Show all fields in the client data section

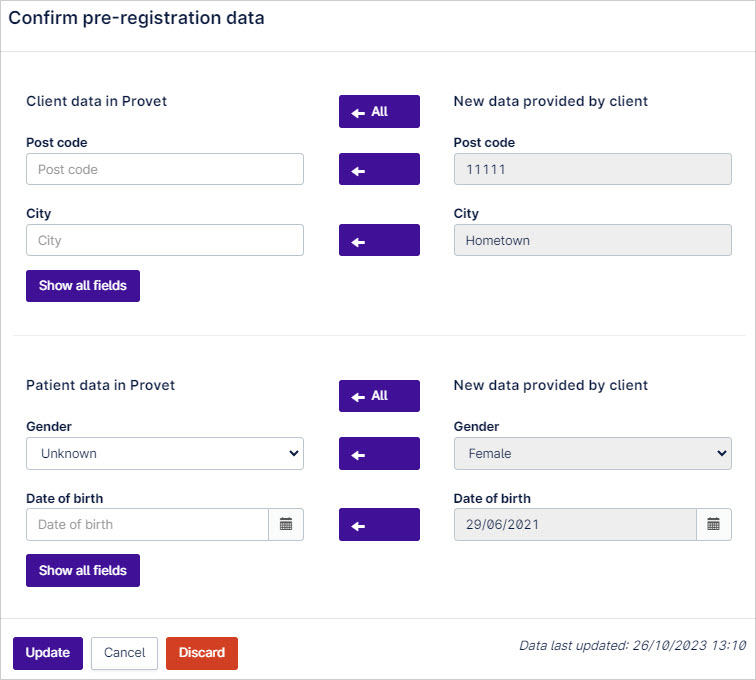point(83,286)
